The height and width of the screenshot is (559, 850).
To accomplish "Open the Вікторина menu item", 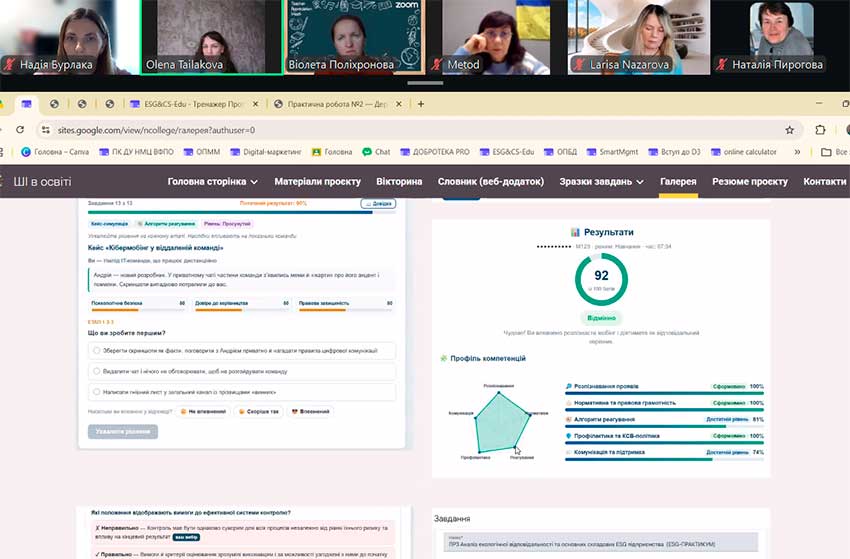I will coord(399,182).
